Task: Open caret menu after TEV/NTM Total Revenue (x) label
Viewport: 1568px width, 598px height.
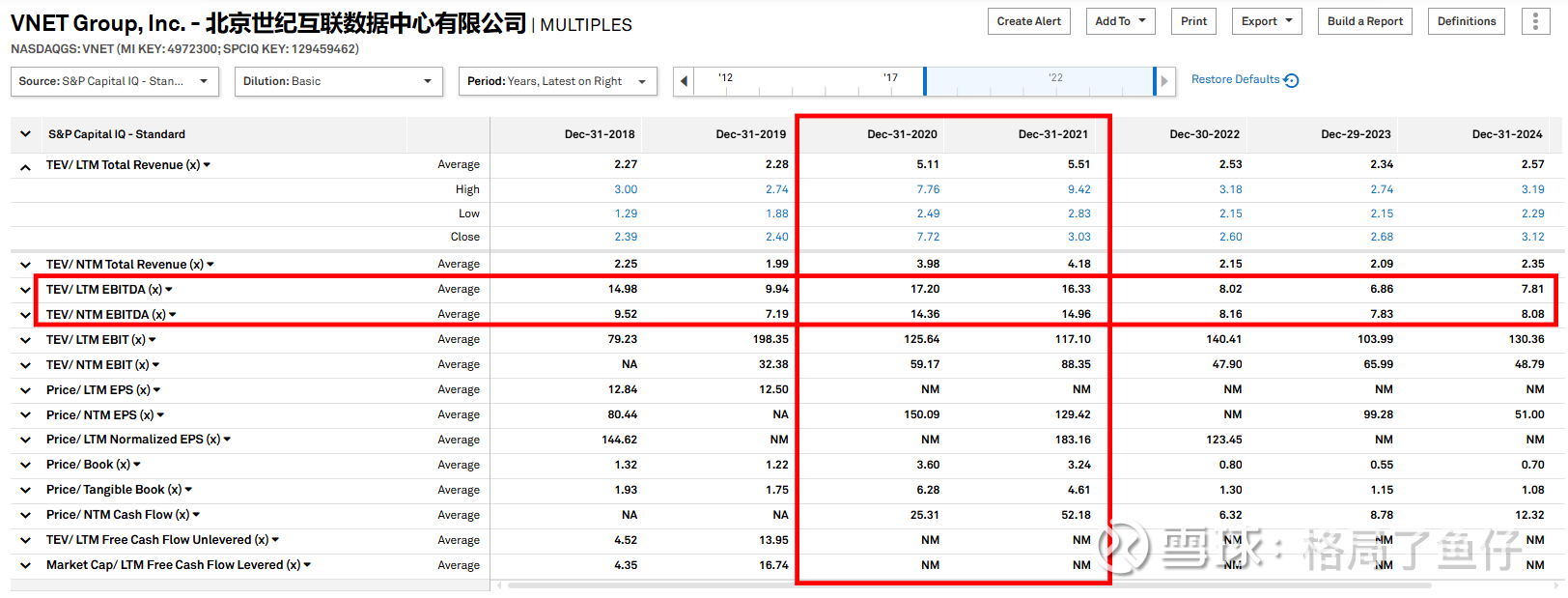Action: tap(210, 265)
